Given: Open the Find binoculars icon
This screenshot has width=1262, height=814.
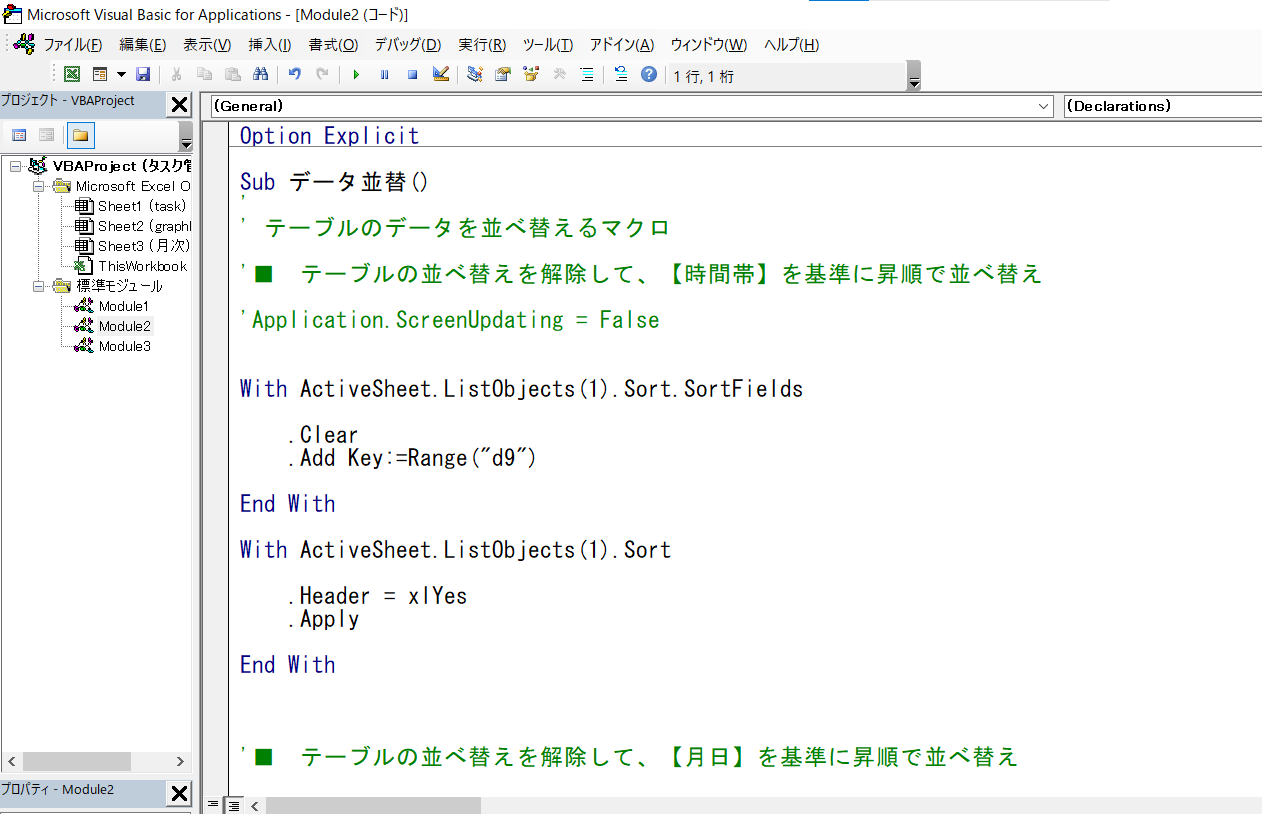Looking at the screenshot, I should point(260,75).
